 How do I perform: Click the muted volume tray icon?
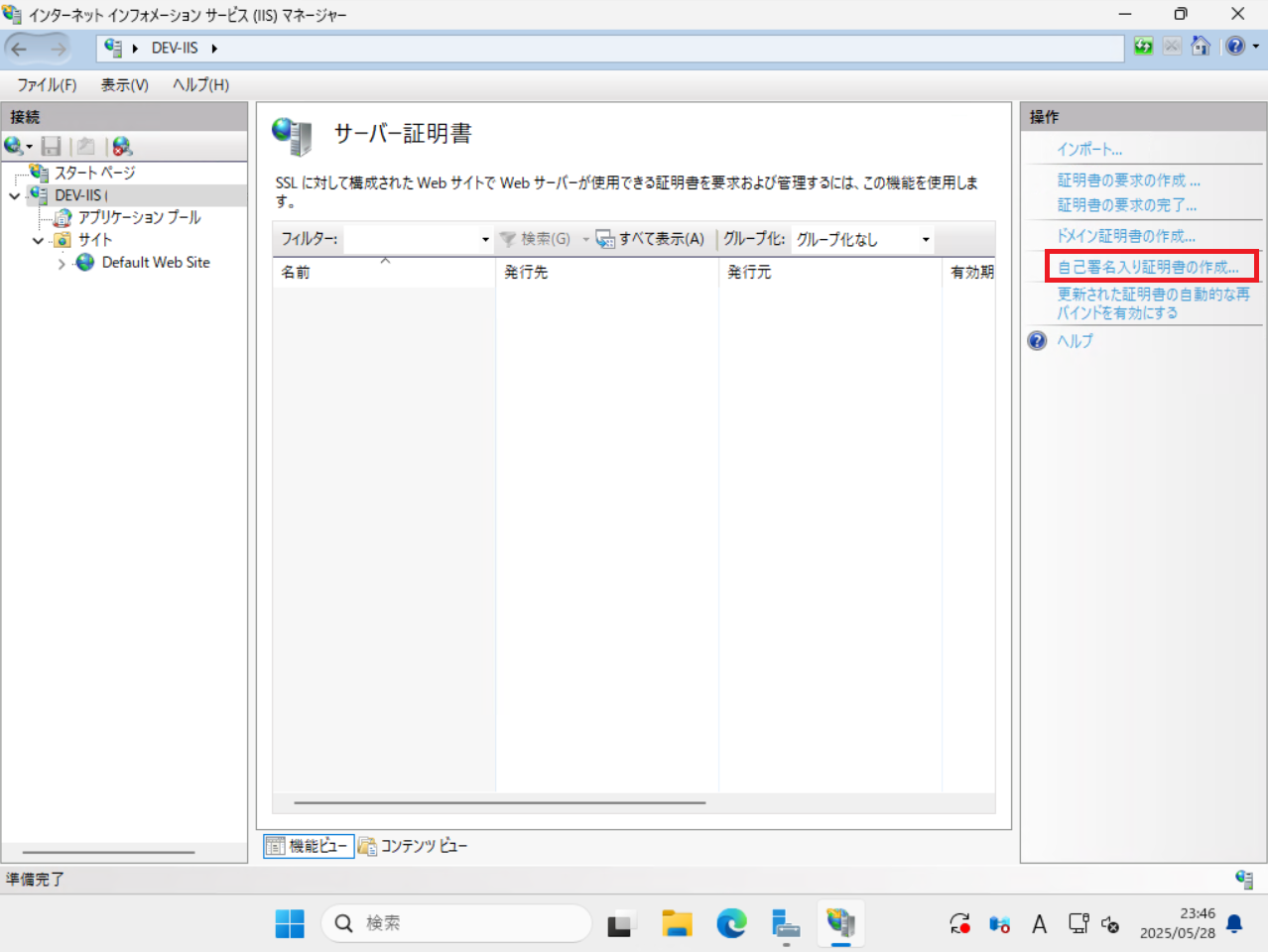click(1110, 924)
